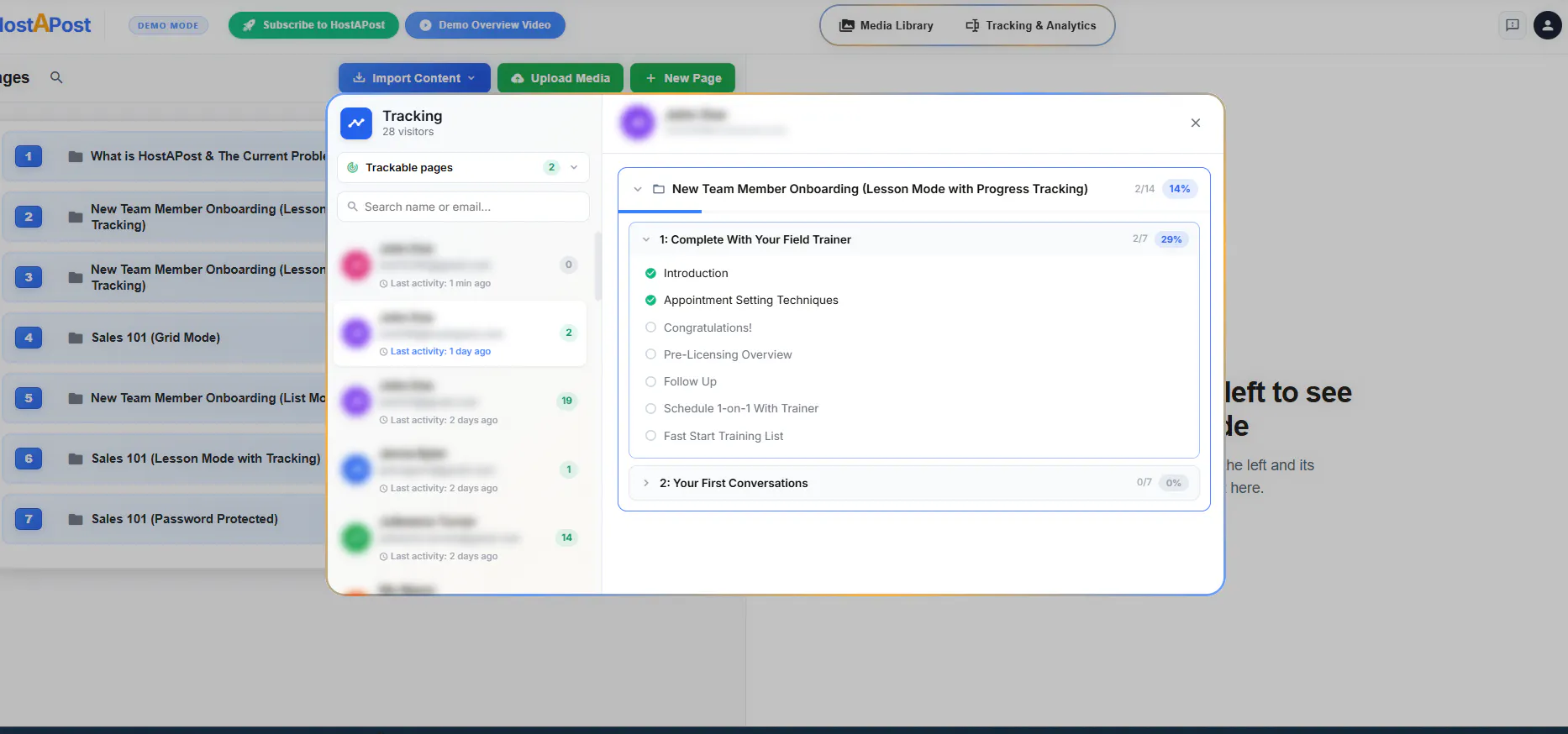
Task: Click the user account avatar icon
Action: (x=1547, y=25)
